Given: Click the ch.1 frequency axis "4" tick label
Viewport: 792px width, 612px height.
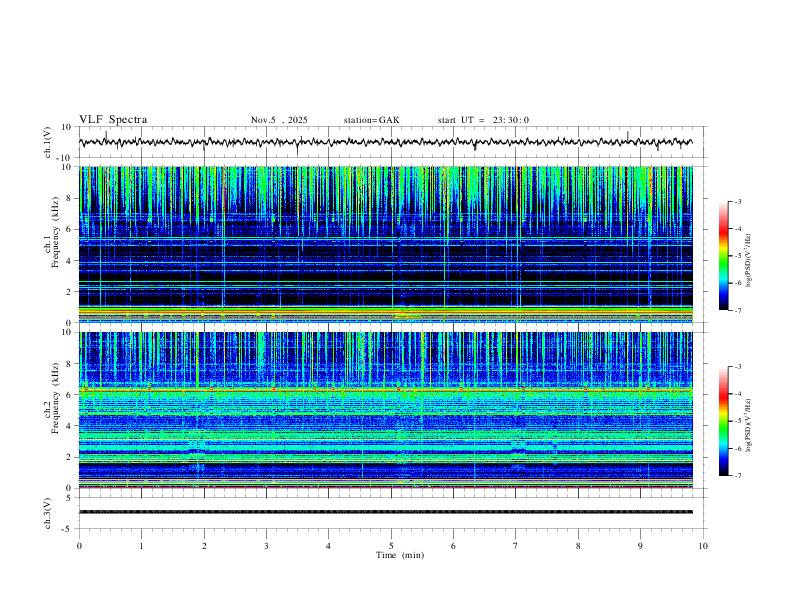Looking at the screenshot, I should pyautogui.click(x=69, y=260).
